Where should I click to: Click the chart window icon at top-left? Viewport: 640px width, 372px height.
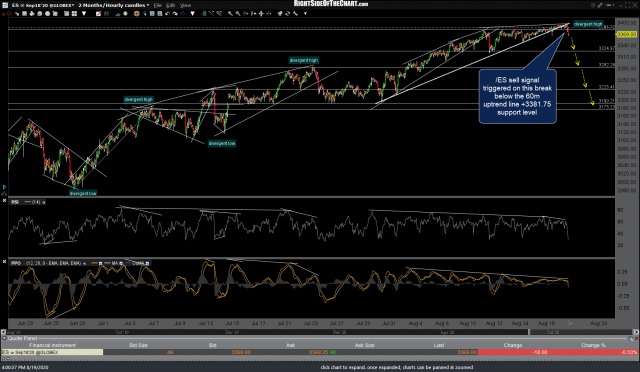point(4,5)
